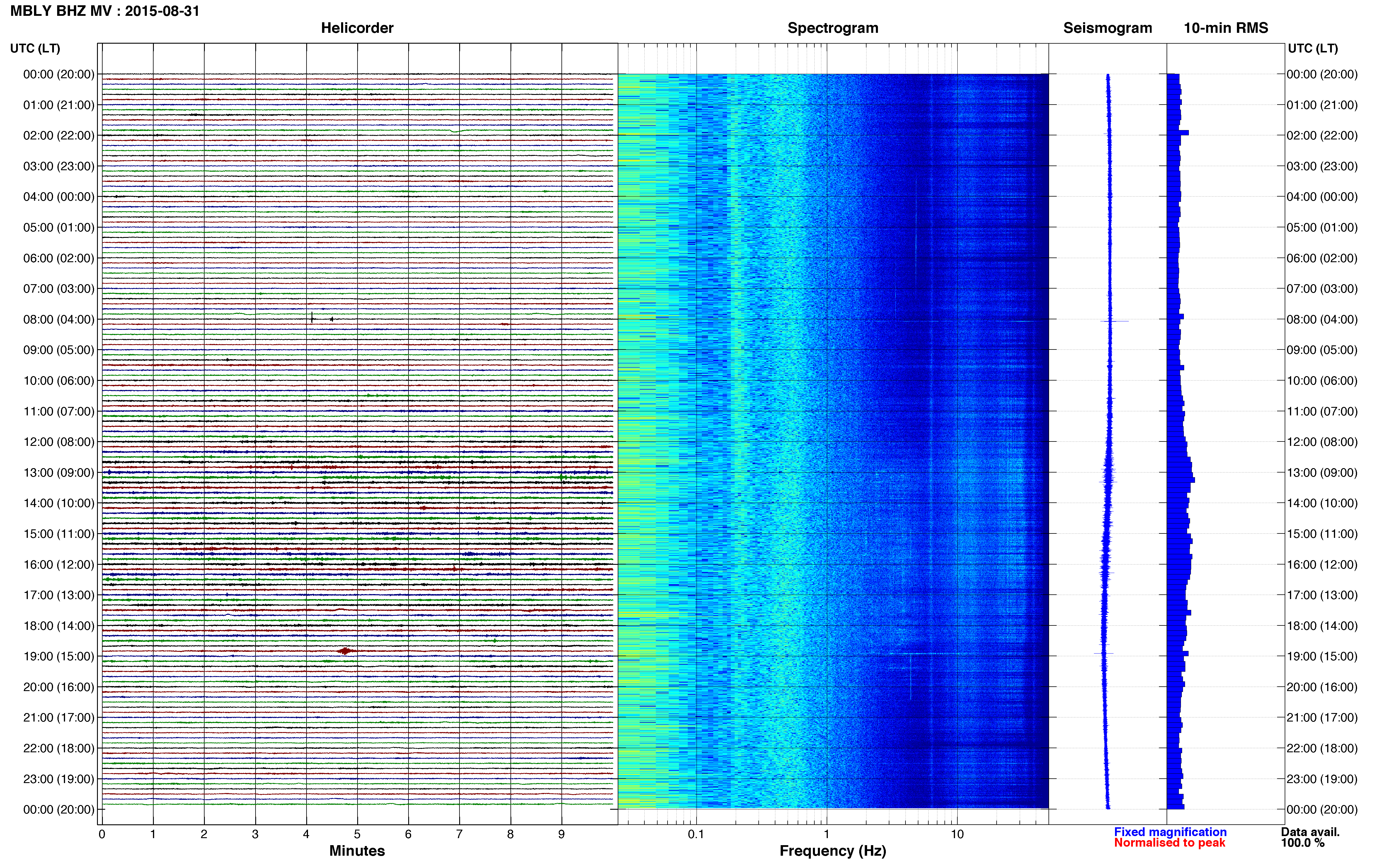Click the 'Frequency (Hz)' axis label
This screenshot has height=868, width=1389.
(833, 851)
